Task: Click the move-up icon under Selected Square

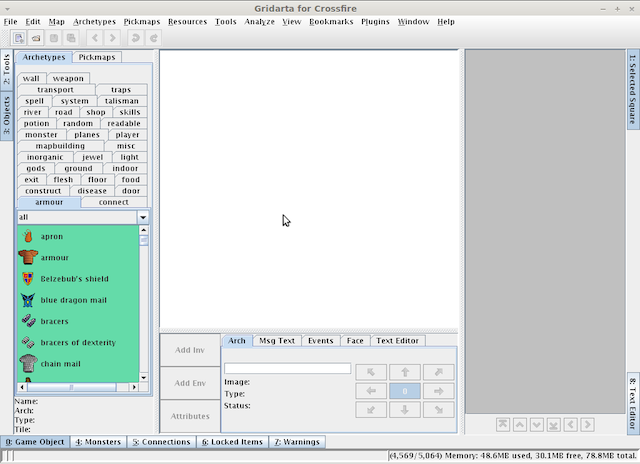Action: point(520,425)
